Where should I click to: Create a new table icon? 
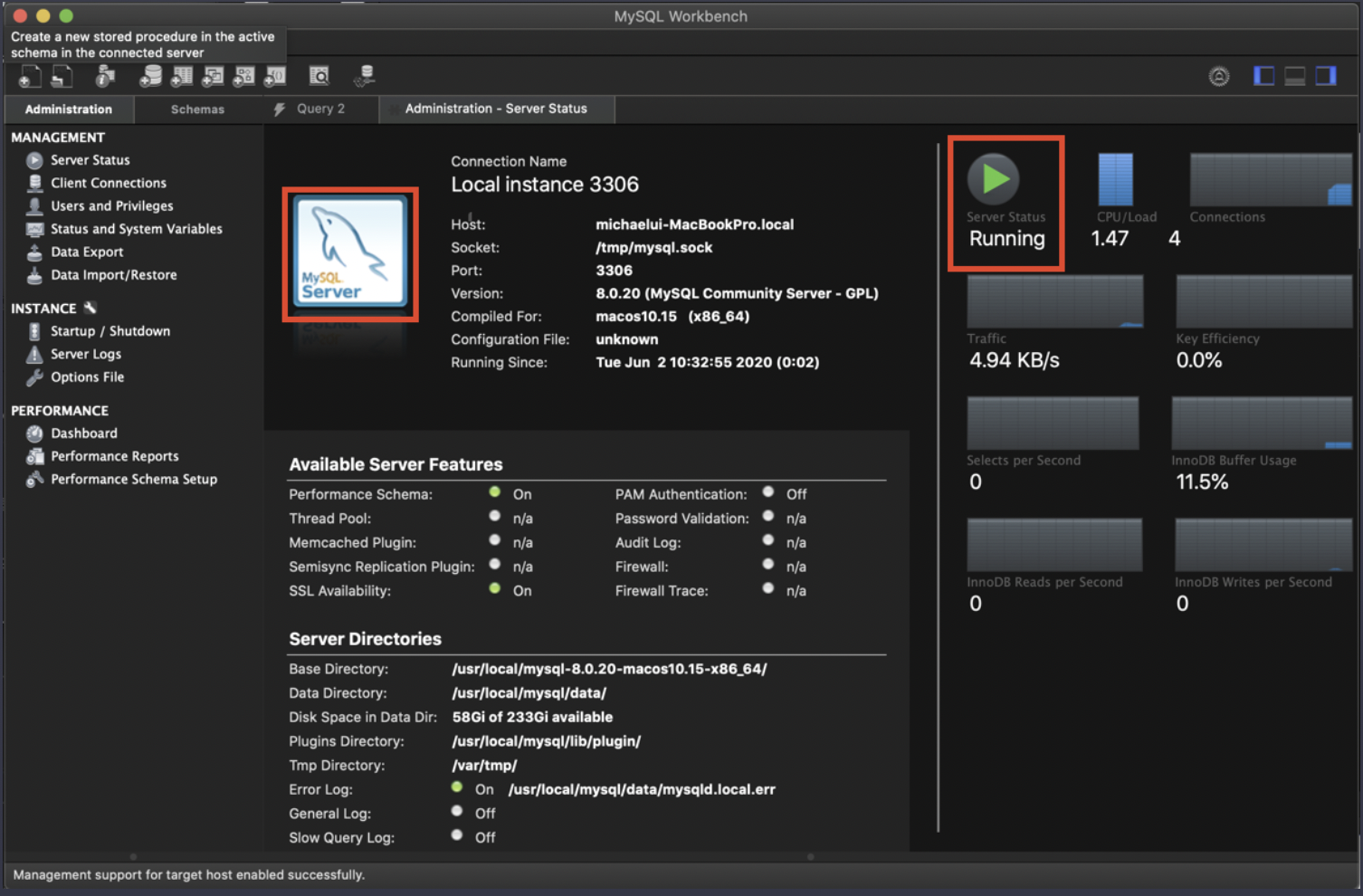pyautogui.click(x=182, y=77)
